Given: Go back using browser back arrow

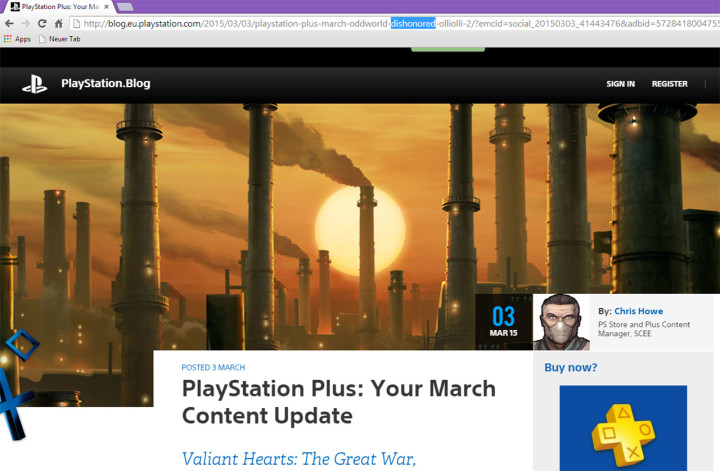Looking at the screenshot, I should [9, 23].
